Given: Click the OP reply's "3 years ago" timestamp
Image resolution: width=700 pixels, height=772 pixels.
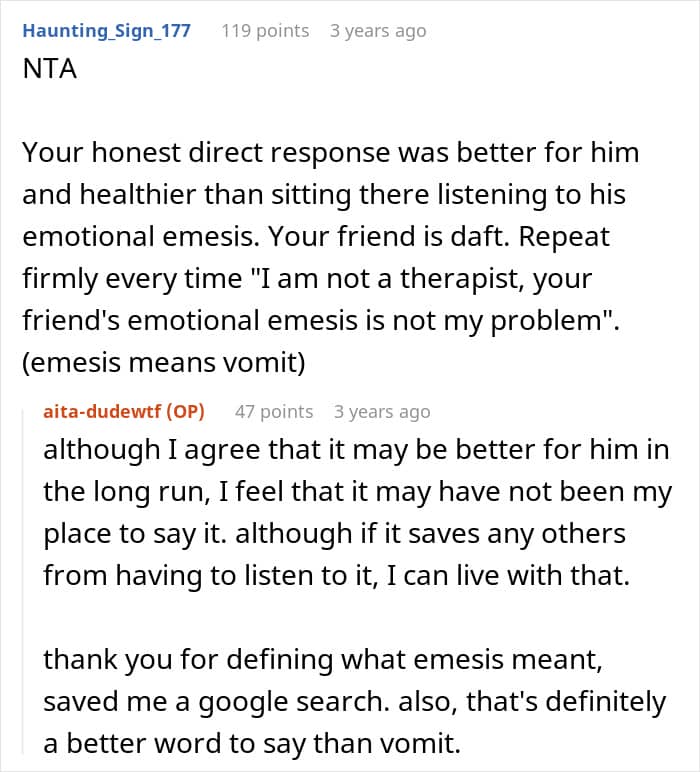Looking at the screenshot, I should coord(382,411).
